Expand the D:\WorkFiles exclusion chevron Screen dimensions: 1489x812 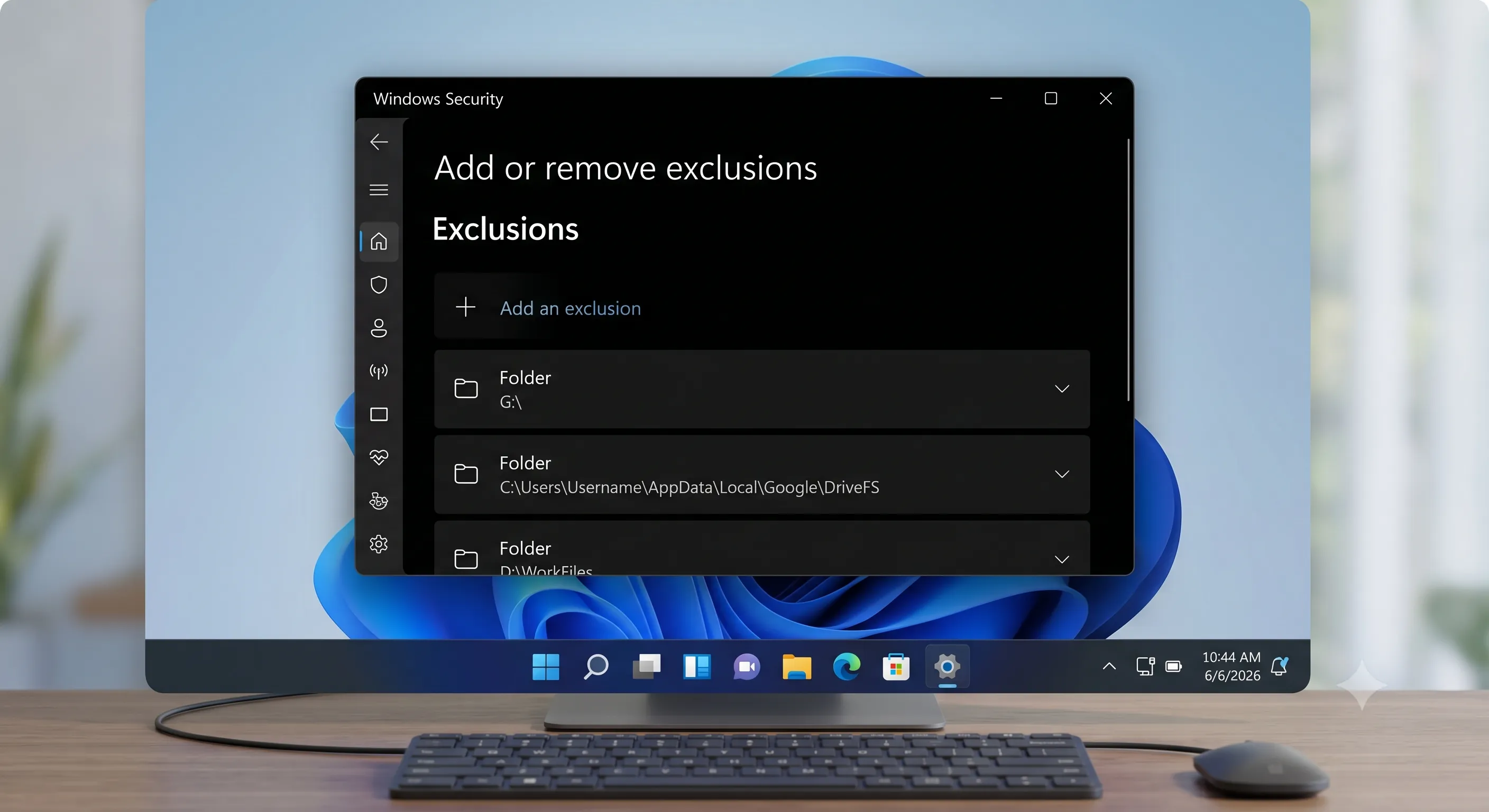[1062, 559]
